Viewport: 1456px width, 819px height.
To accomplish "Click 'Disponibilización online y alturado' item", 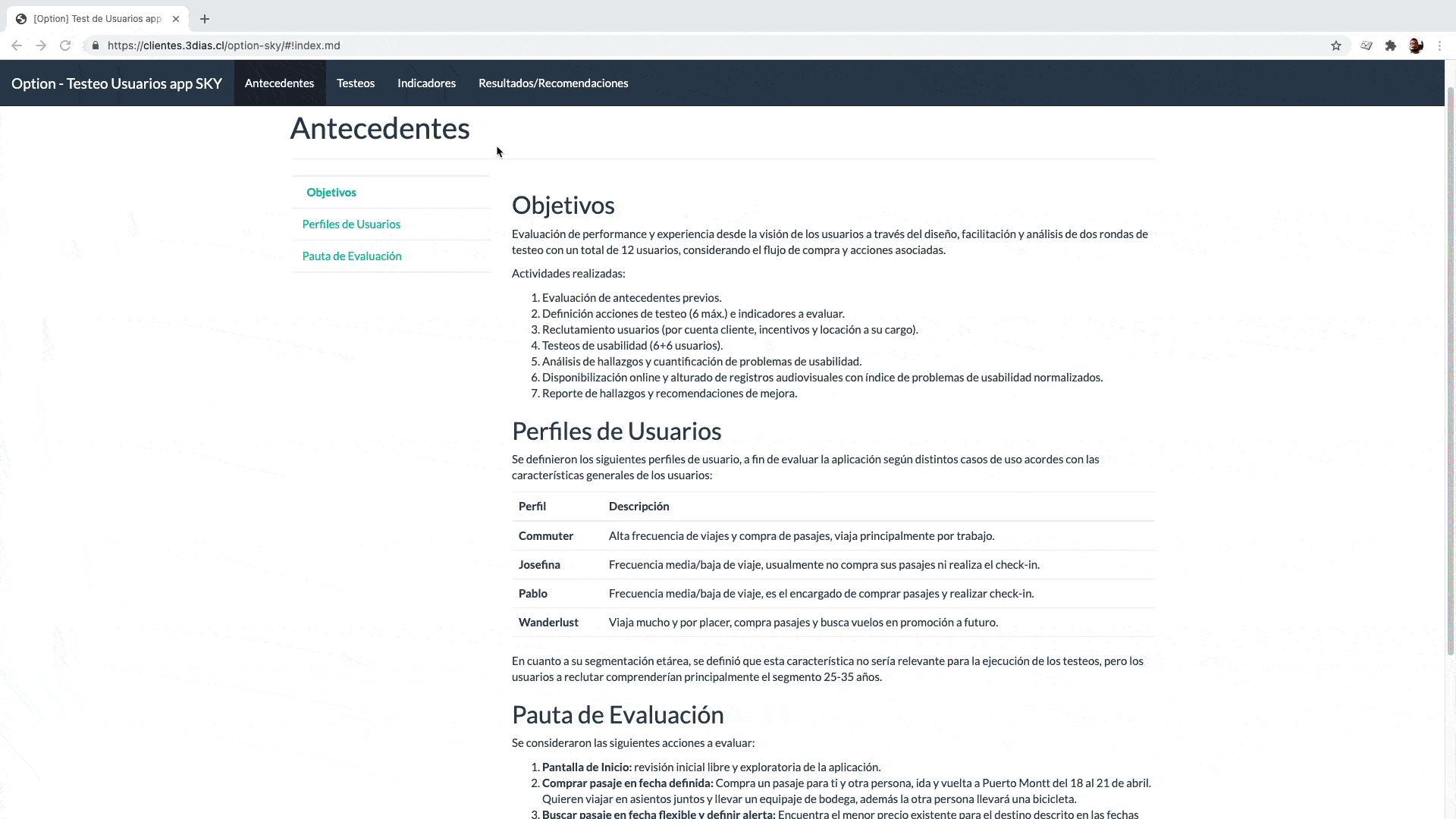I will point(823,378).
